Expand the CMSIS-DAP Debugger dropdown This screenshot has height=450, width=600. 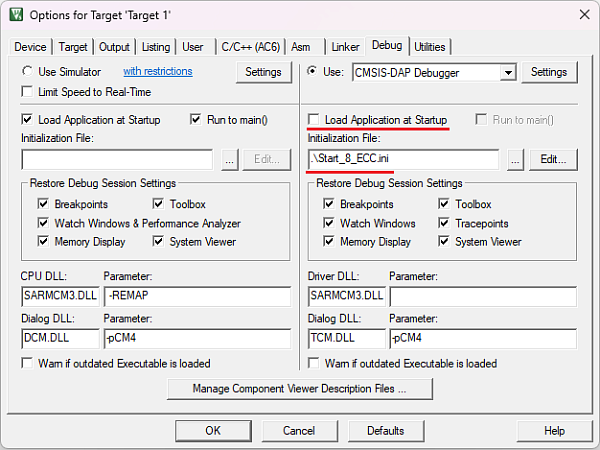pyautogui.click(x=508, y=72)
